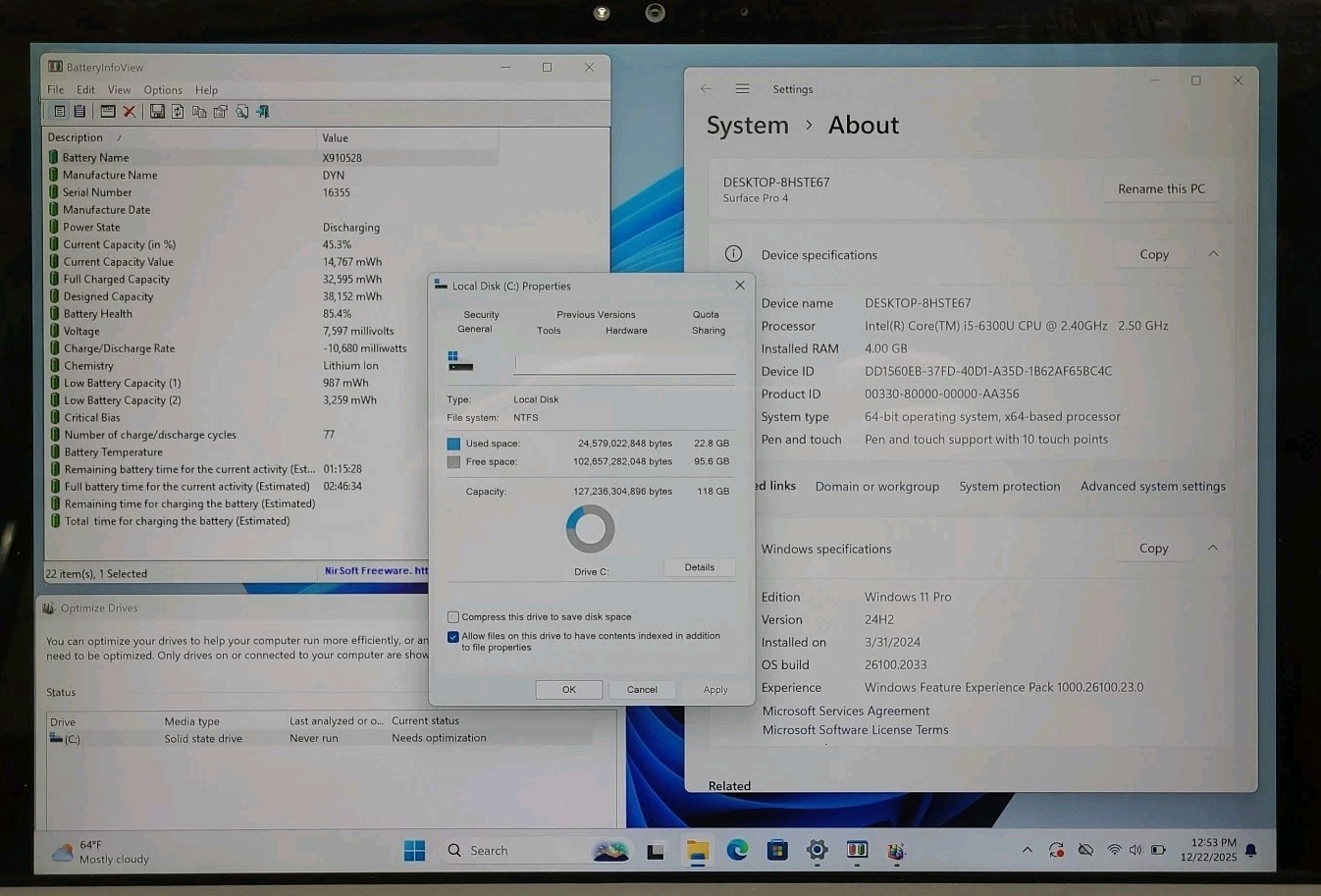Click the disk label input field in properties
This screenshot has width=1321, height=896.
point(624,364)
